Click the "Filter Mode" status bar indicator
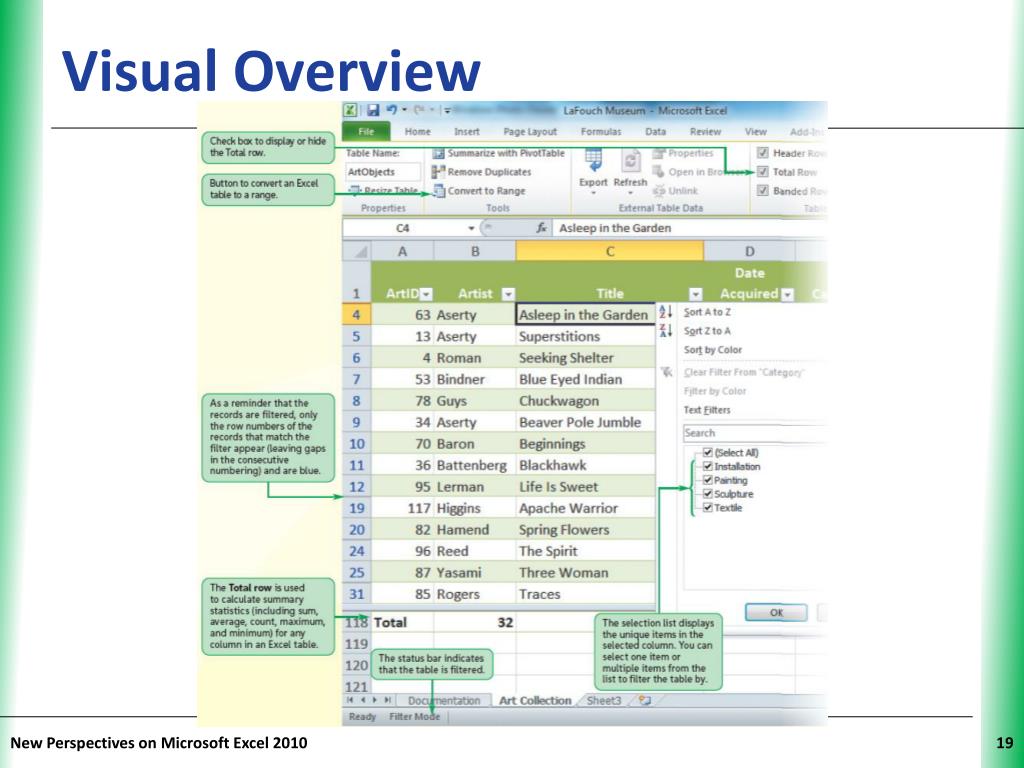Image resolution: width=1024 pixels, height=768 pixels. coord(415,716)
